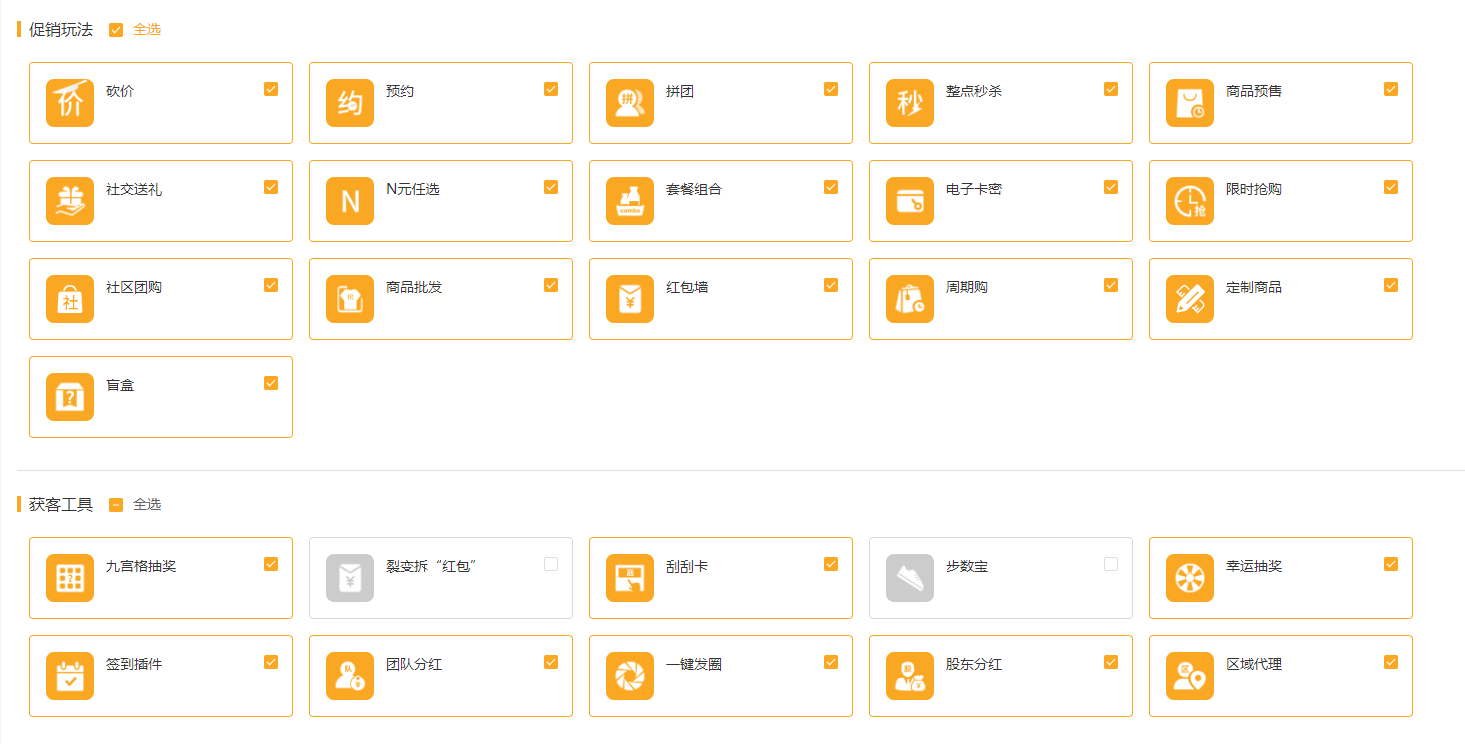This screenshot has height=744, width=1465.
Task: Click the 预约 reservation icon
Action: pyautogui.click(x=350, y=103)
